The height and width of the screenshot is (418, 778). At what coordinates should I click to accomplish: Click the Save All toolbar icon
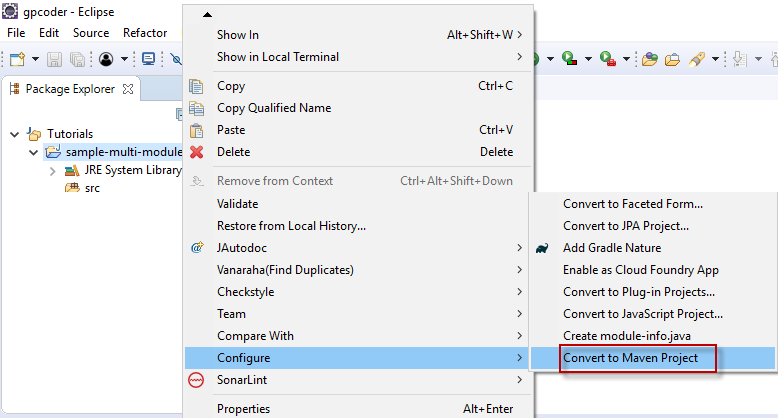tap(76, 59)
